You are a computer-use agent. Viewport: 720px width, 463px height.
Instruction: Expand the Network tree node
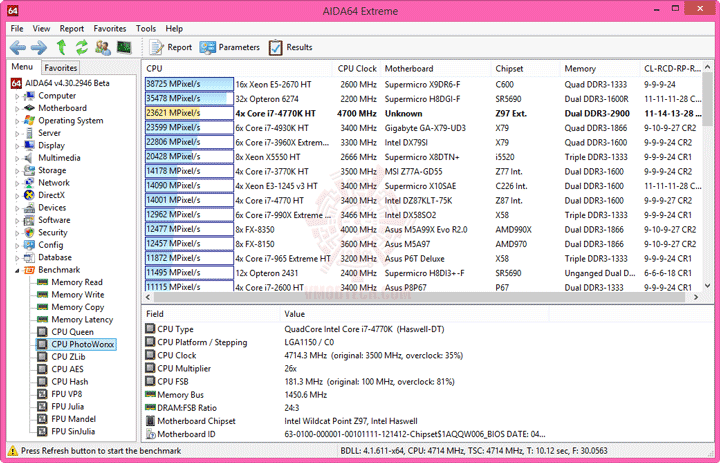pyautogui.click(x=17, y=183)
